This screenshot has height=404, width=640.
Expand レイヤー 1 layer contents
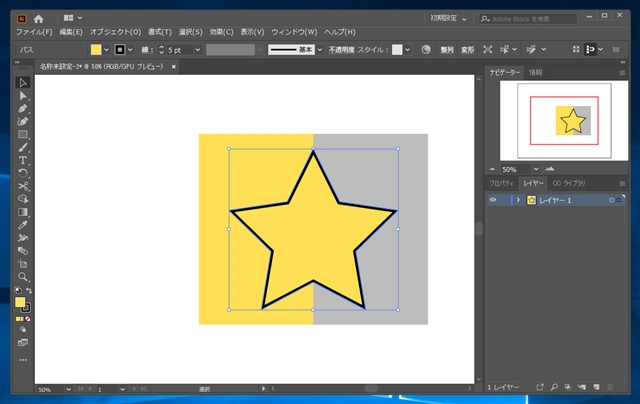518,200
